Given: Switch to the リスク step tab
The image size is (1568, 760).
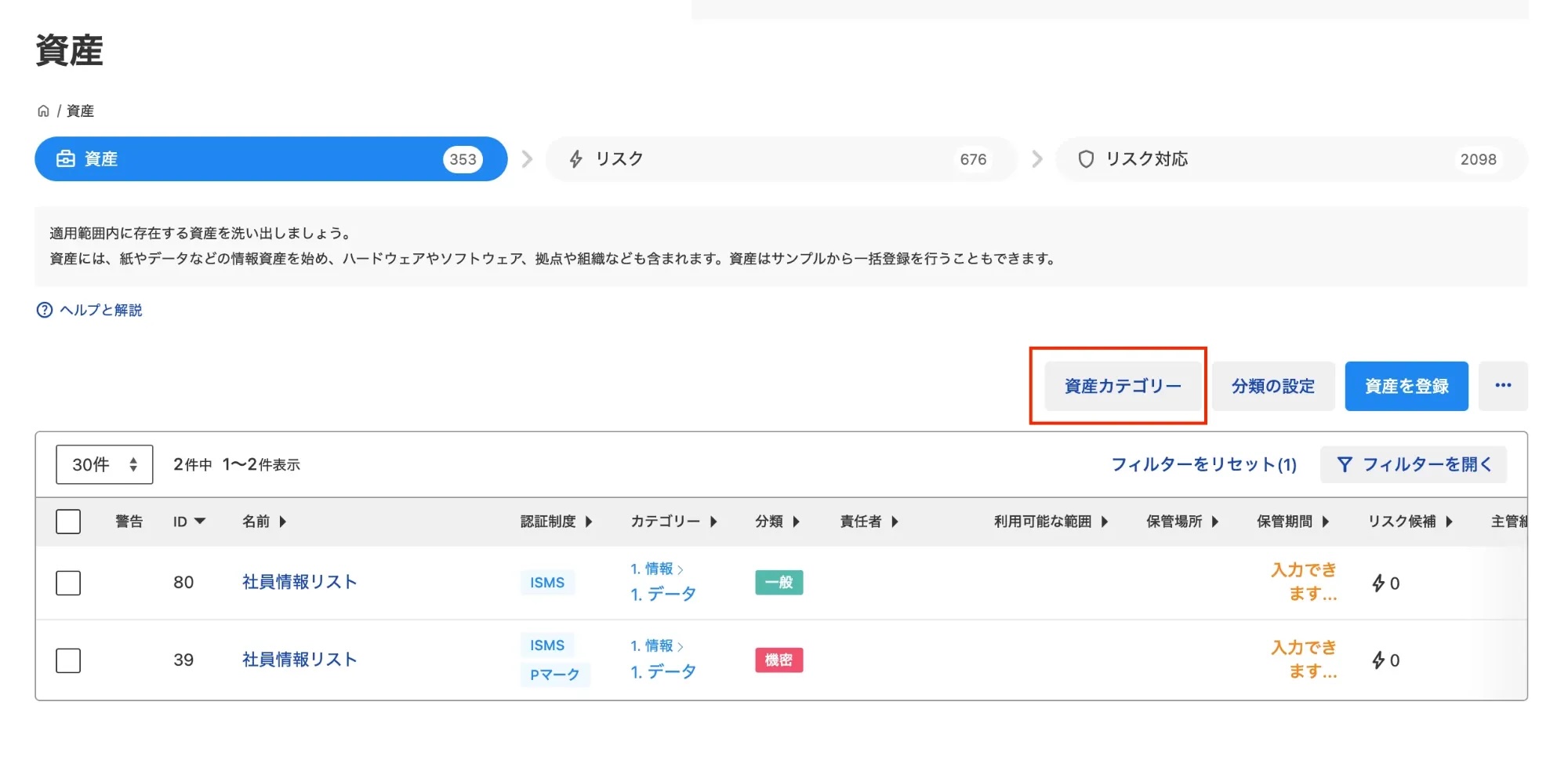Looking at the screenshot, I should (x=781, y=159).
